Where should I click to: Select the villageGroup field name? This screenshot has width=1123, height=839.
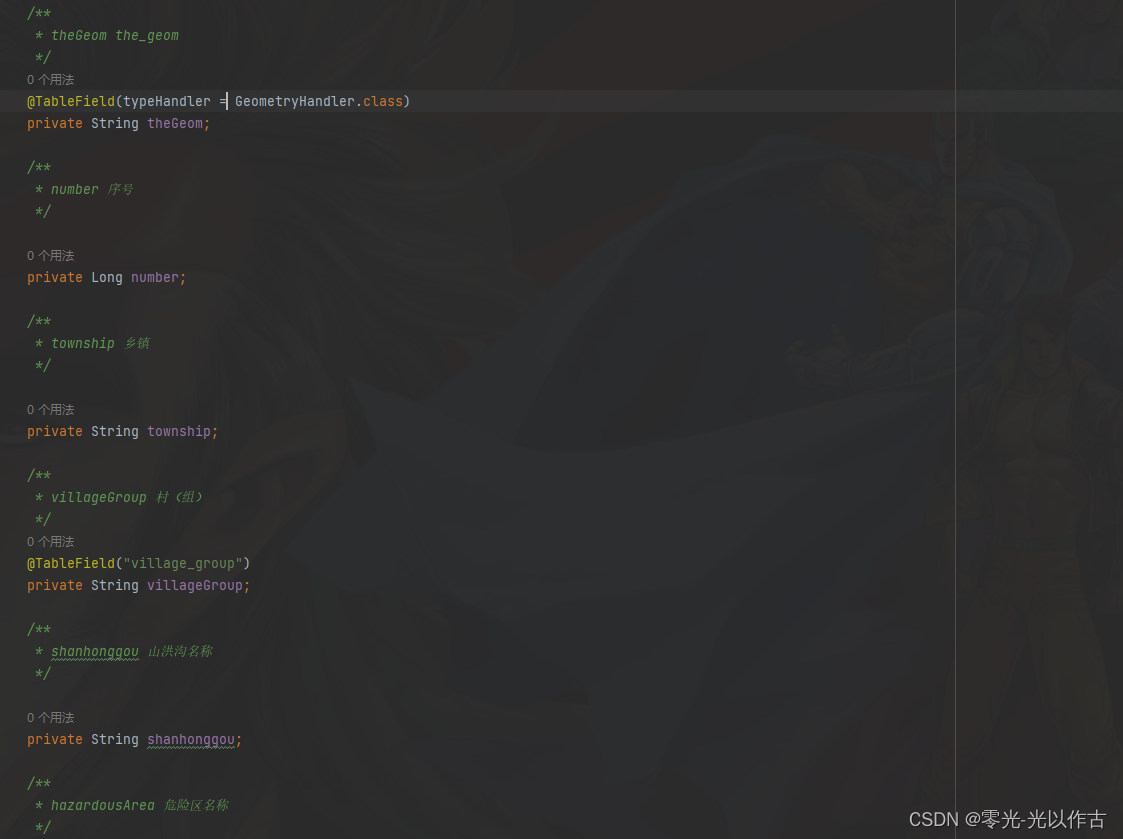(x=194, y=585)
